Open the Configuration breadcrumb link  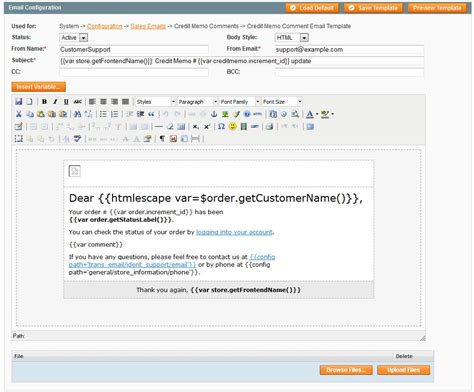click(105, 26)
